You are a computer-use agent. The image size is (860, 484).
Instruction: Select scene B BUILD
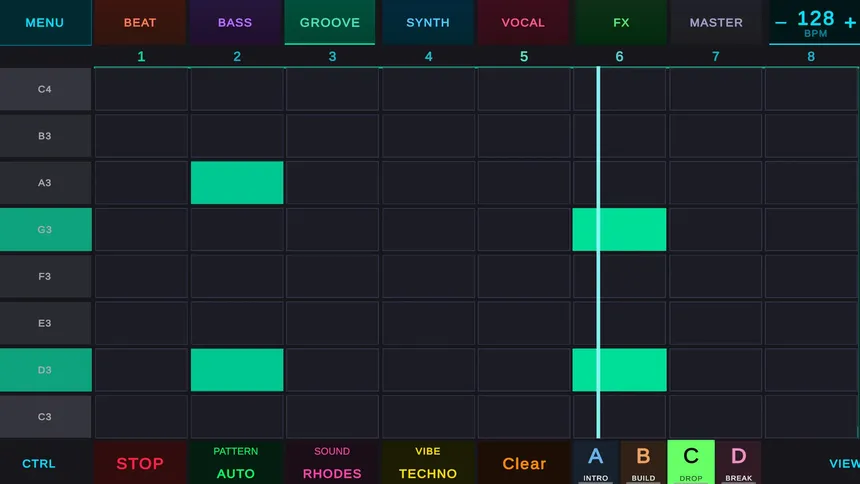[643, 462]
